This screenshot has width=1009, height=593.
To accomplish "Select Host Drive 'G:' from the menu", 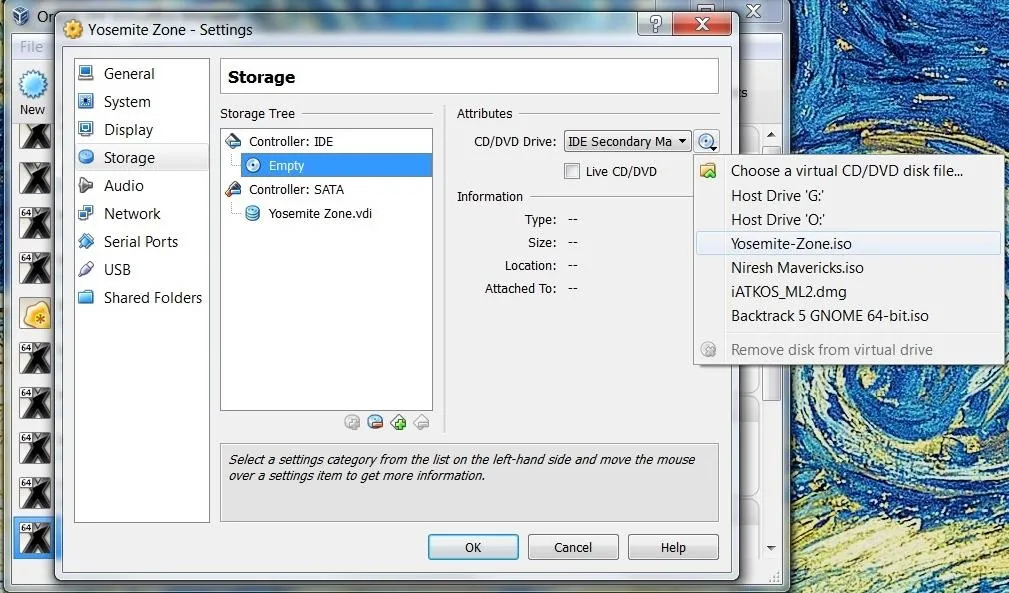I will click(x=848, y=196).
